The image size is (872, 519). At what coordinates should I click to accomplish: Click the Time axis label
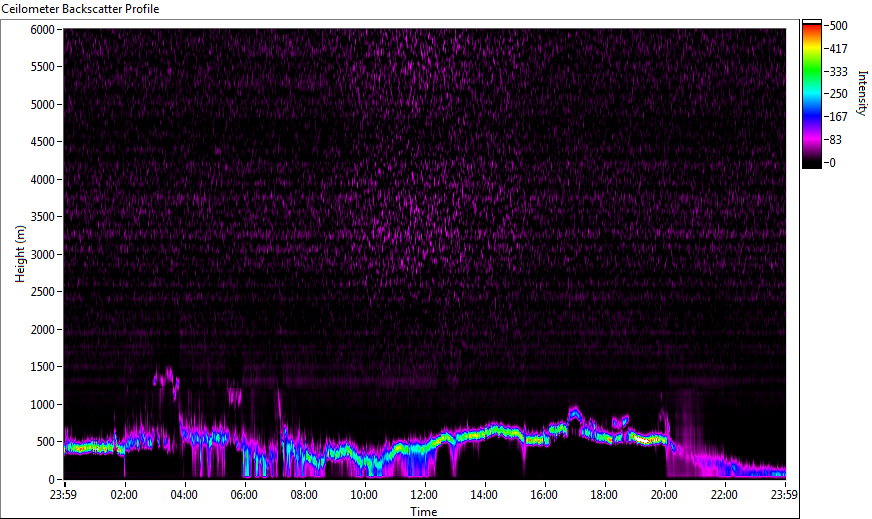click(x=424, y=512)
